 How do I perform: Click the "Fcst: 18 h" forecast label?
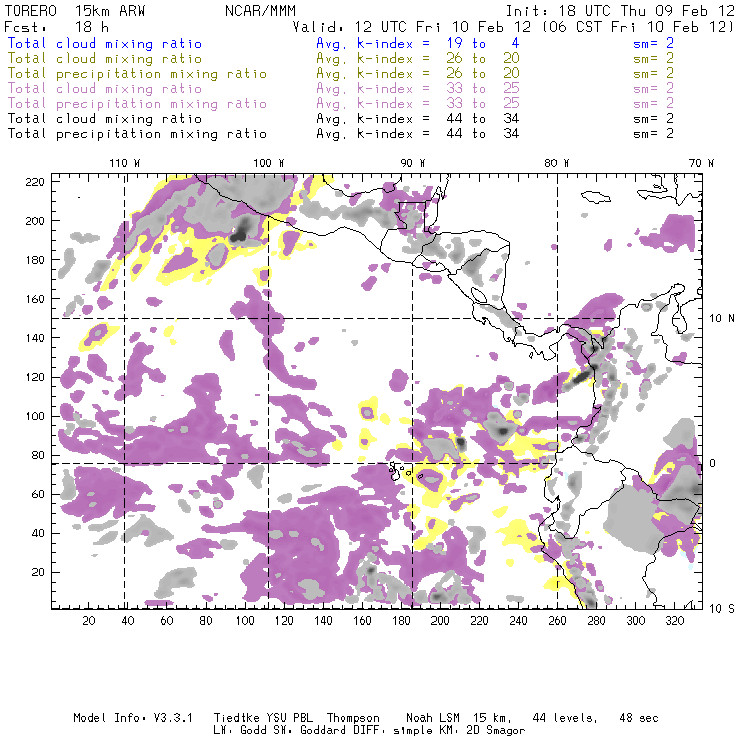click(56, 27)
